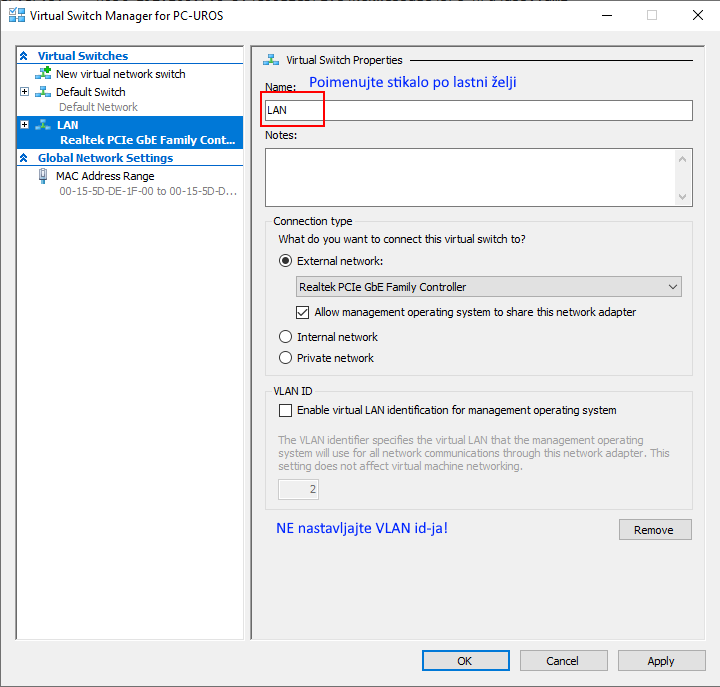Click the New virtual network switch icon
Viewport: 720px width, 687px height.
pos(43,73)
